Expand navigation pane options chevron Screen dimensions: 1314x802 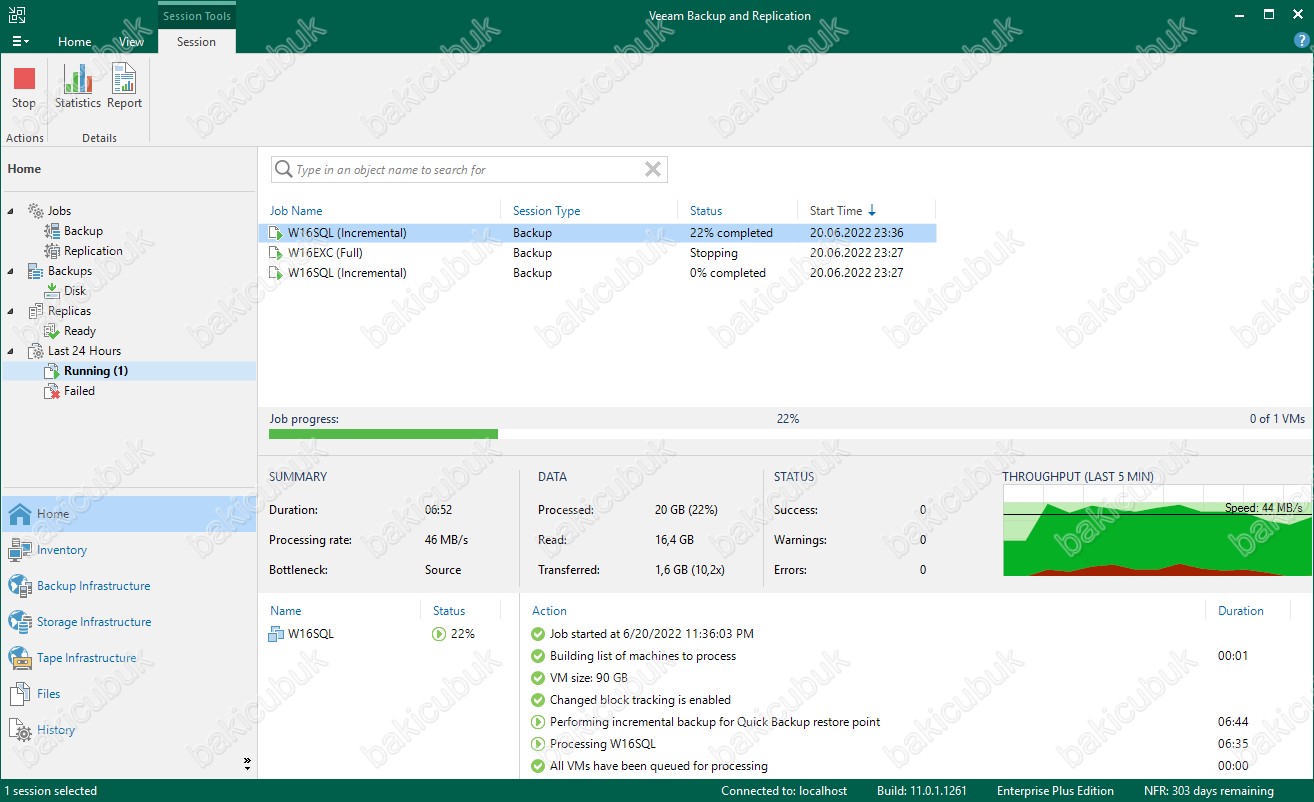[248, 764]
